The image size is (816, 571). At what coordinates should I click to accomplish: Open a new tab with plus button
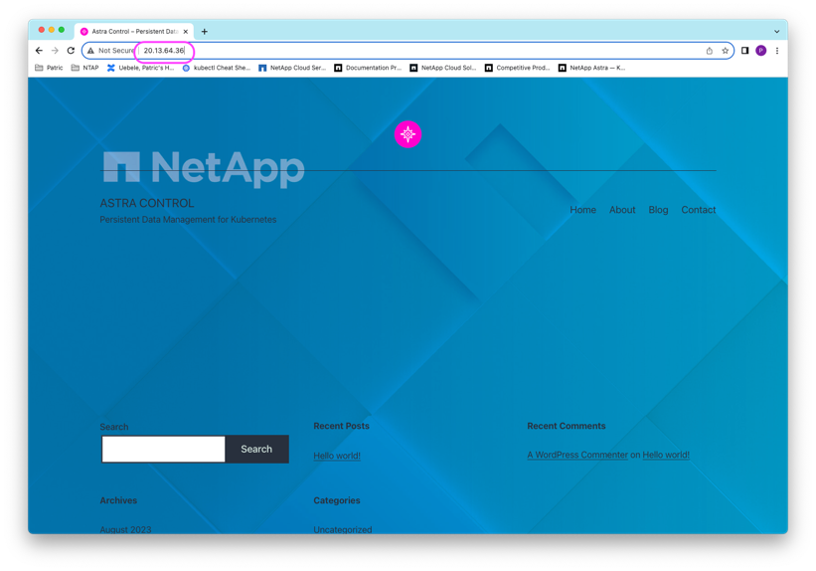205,32
